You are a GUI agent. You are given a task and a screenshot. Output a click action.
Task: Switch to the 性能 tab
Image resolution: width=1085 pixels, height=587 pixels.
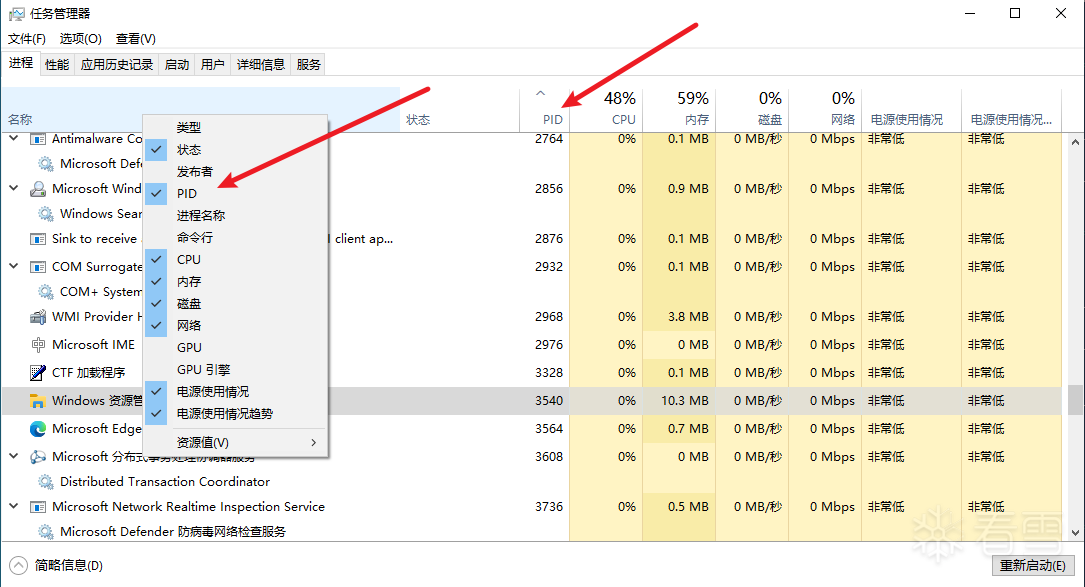click(x=57, y=65)
